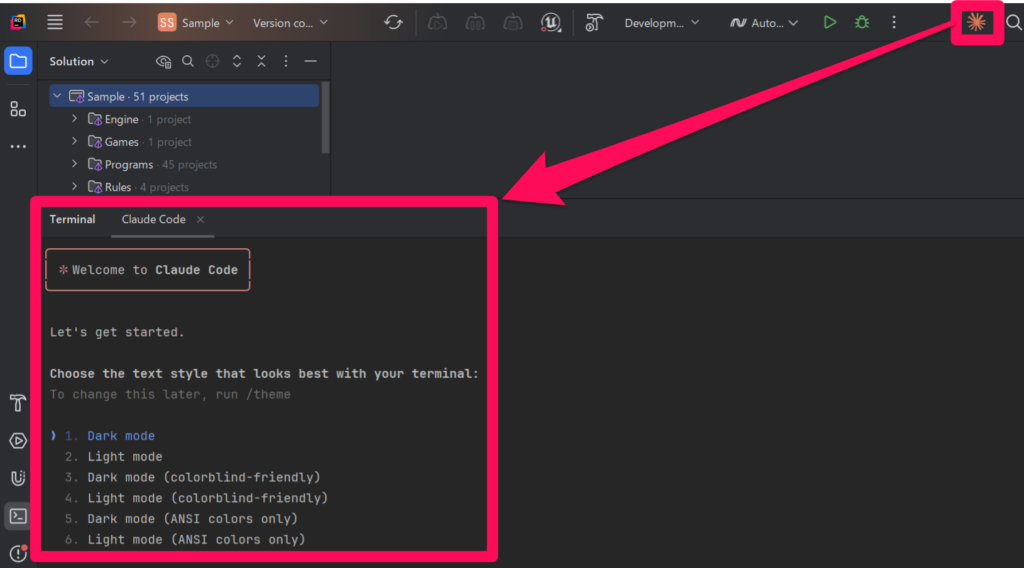Click the Solution panel search icon
Screen dimensions: 1024x568
187,61
